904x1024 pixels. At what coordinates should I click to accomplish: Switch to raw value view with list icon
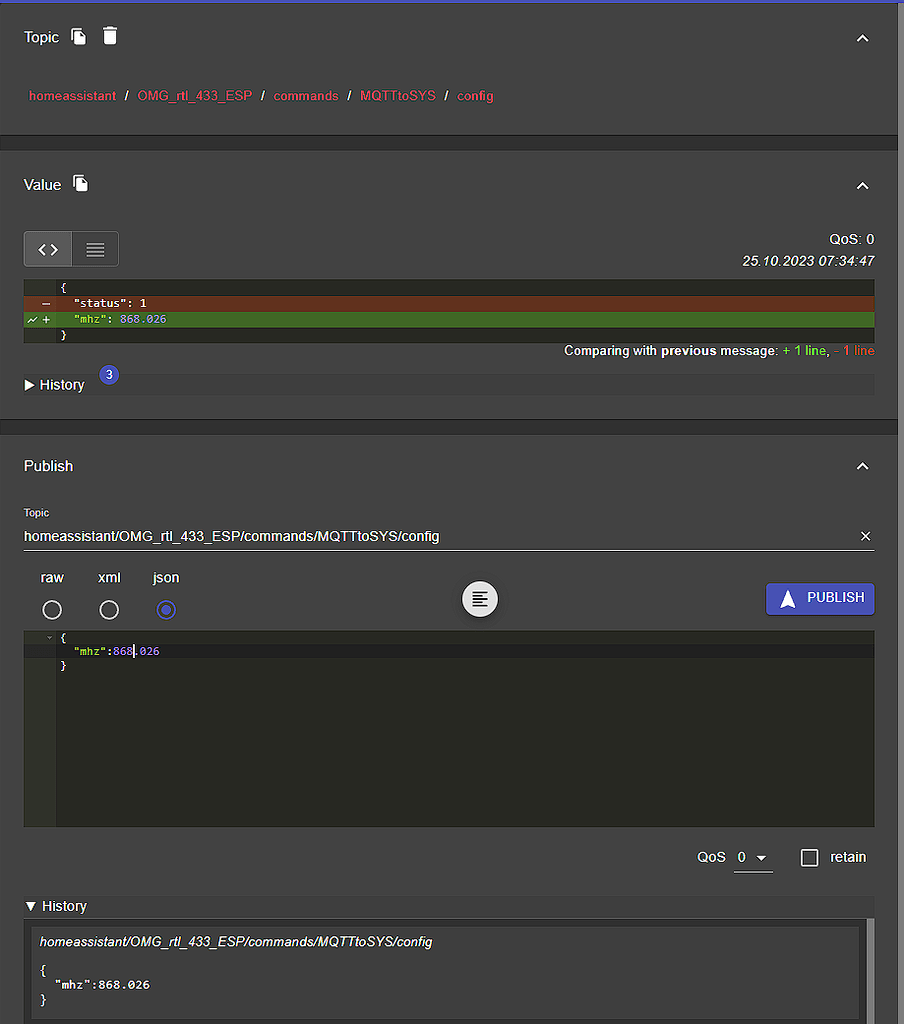[95, 248]
